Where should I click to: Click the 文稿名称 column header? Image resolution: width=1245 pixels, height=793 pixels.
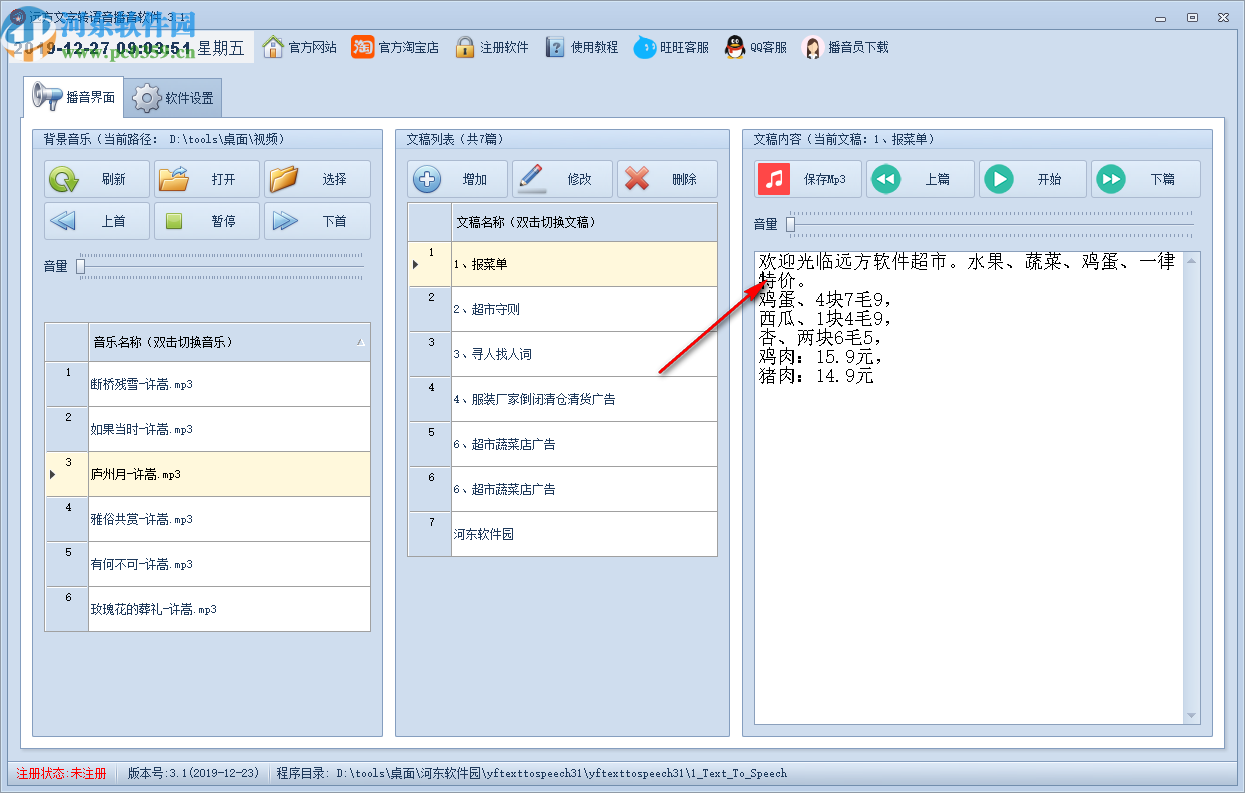(x=584, y=222)
